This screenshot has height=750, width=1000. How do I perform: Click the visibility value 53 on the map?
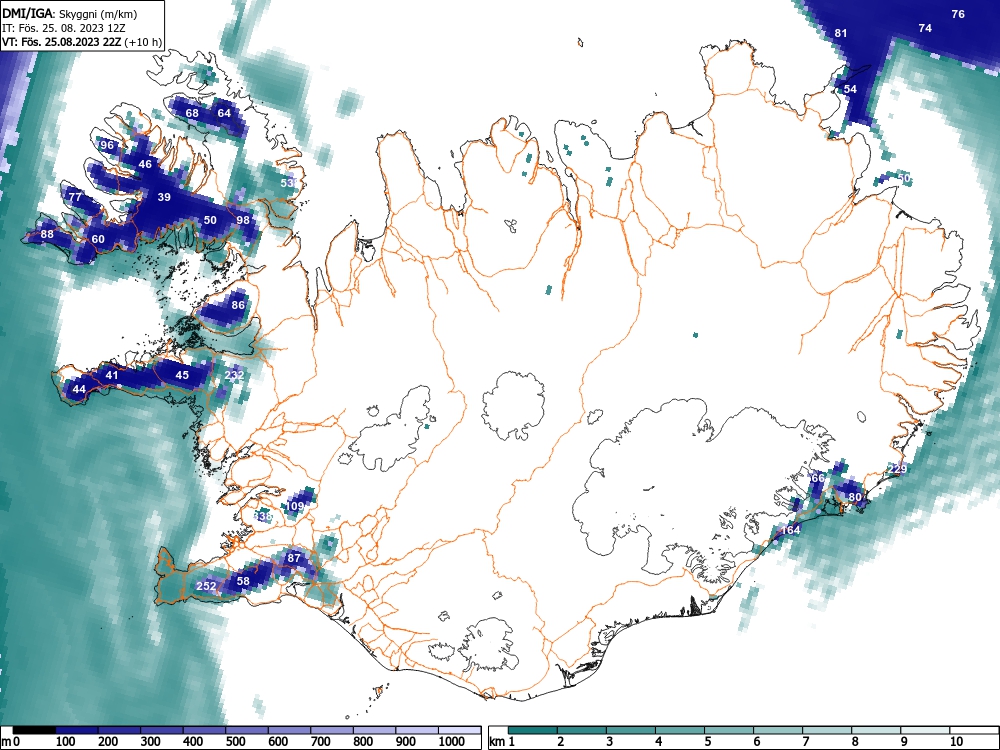[288, 183]
